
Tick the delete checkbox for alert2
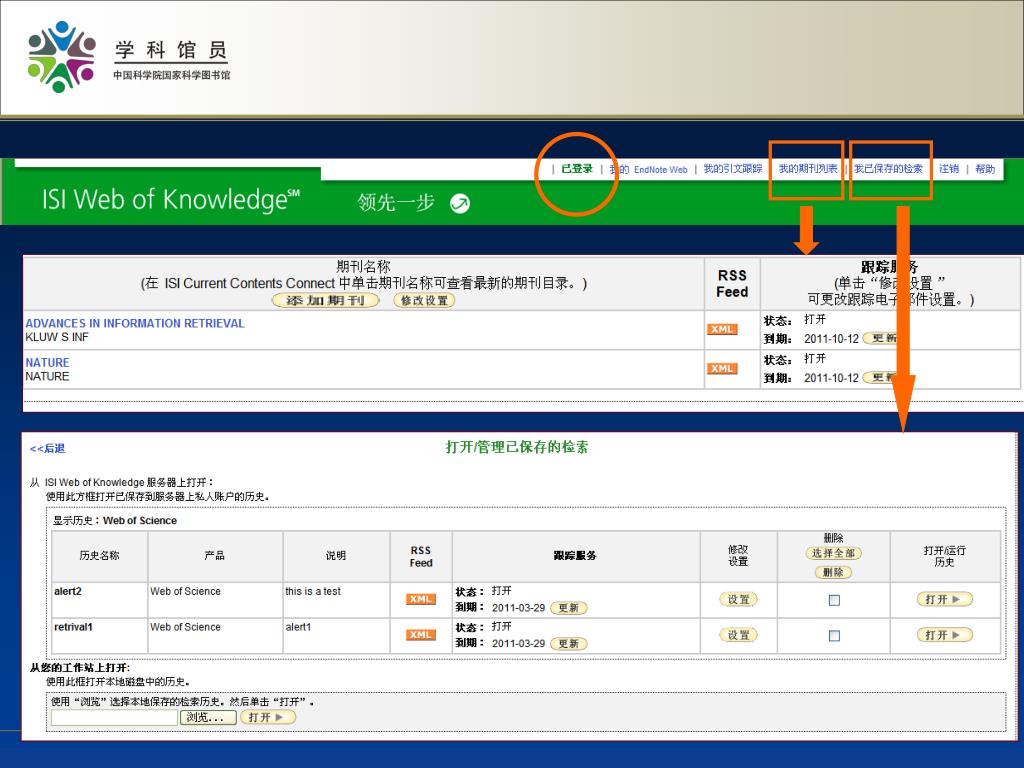(x=834, y=600)
